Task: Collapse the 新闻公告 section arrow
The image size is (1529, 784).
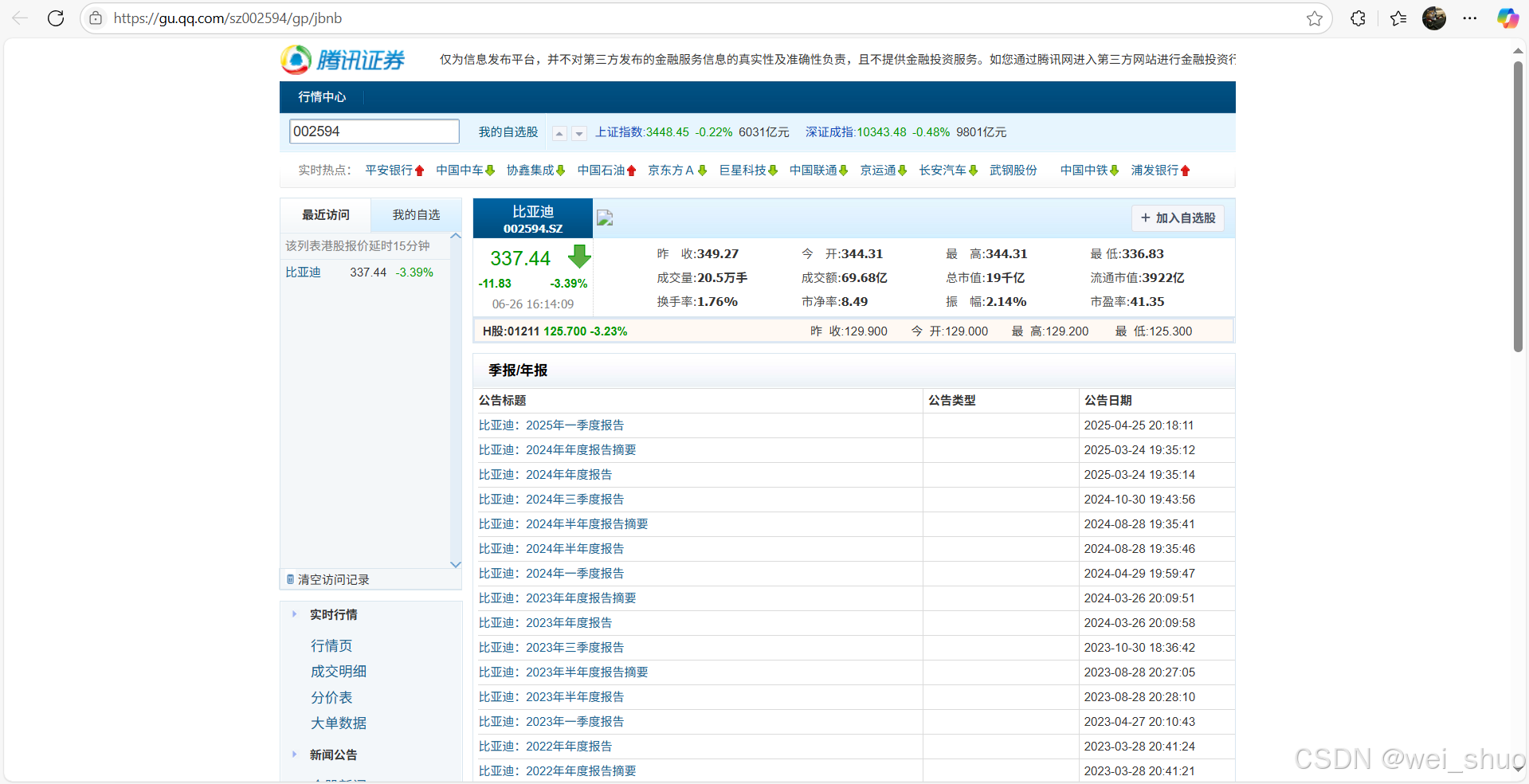Action: click(x=294, y=754)
